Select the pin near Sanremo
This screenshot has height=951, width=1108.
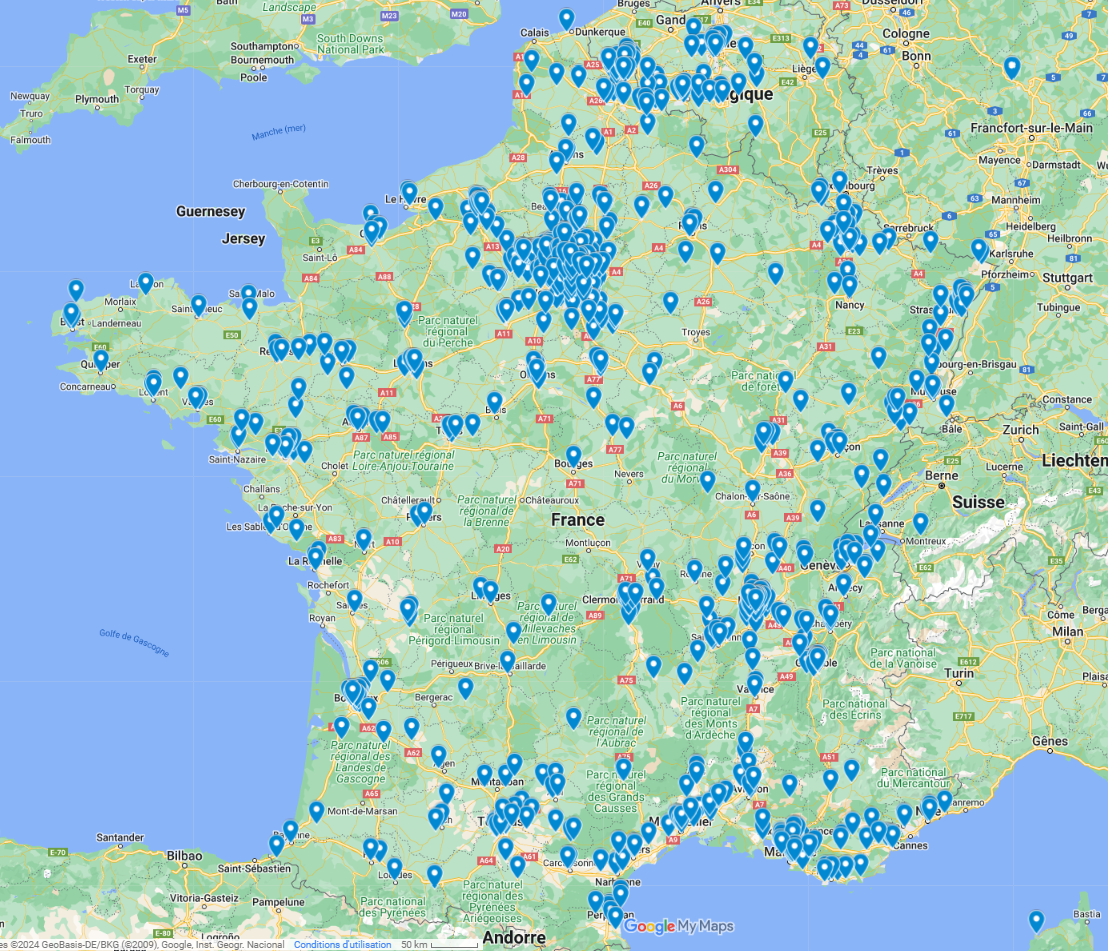943,800
